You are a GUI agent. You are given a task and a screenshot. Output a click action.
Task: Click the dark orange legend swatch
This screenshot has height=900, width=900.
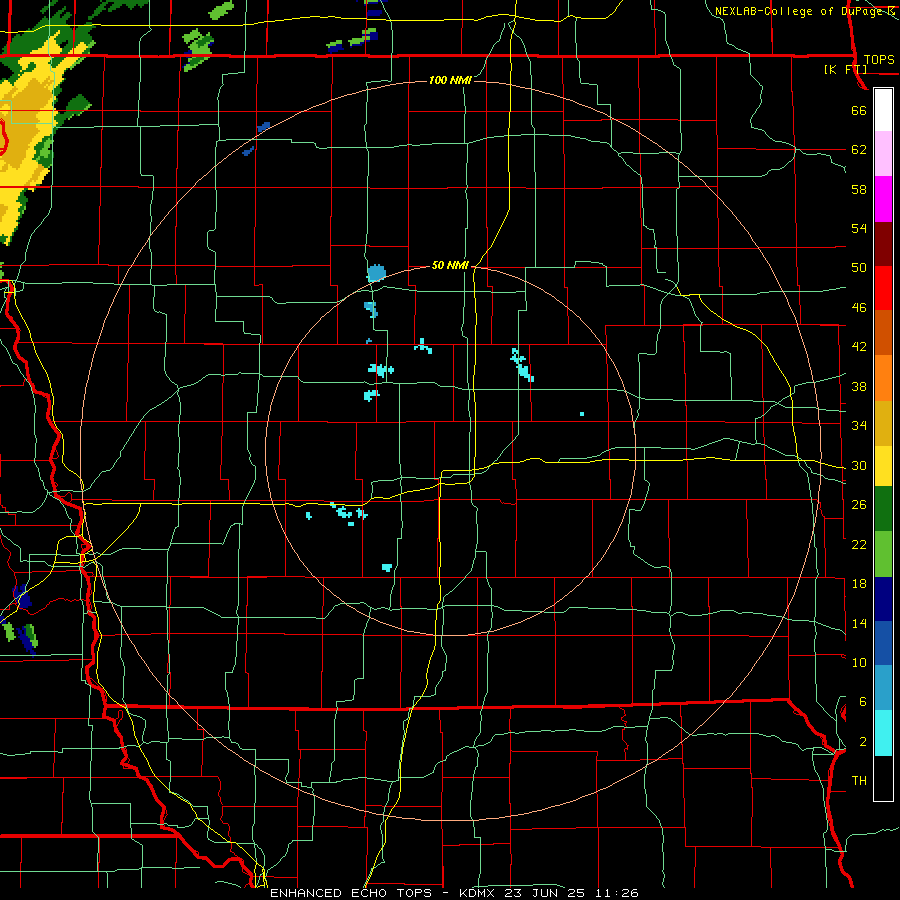(x=883, y=333)
